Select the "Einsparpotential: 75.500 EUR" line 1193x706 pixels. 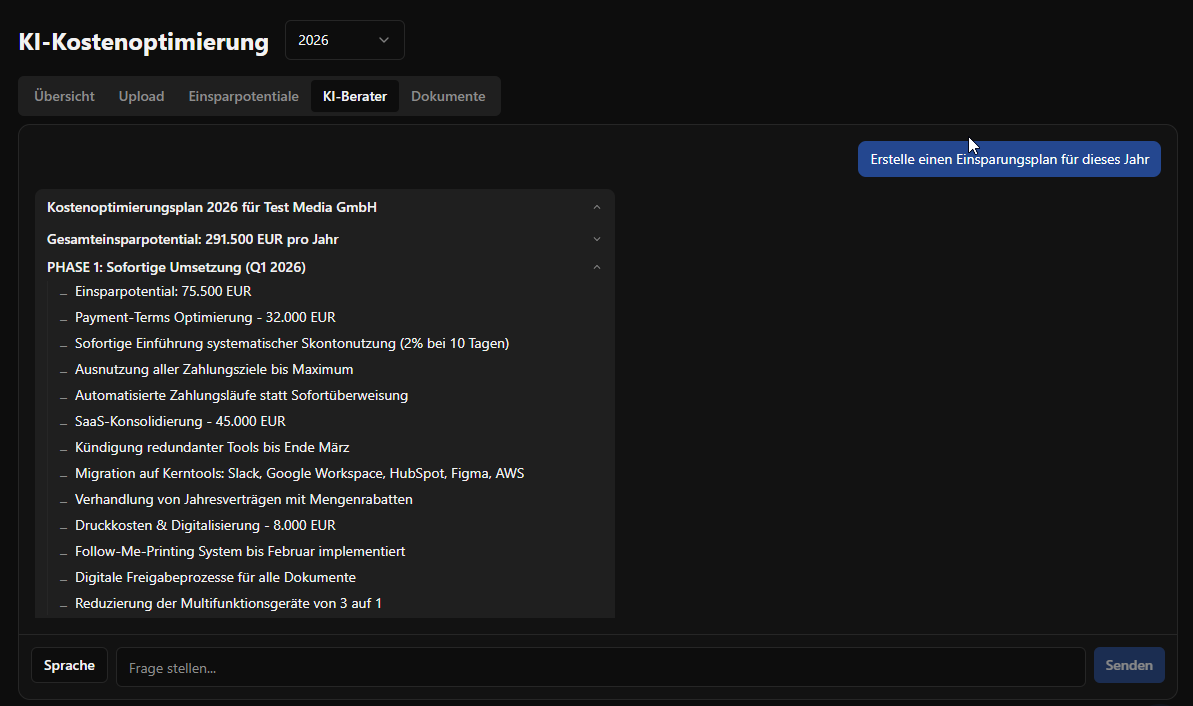pos(163,291)
